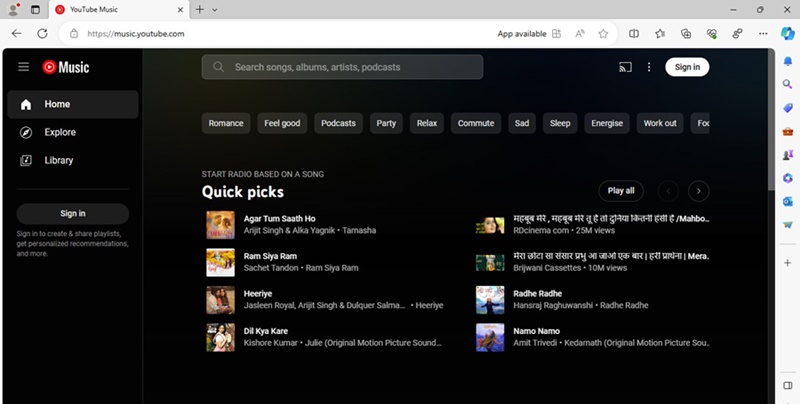Play Namo Namo thumbnail

point(490,337)
